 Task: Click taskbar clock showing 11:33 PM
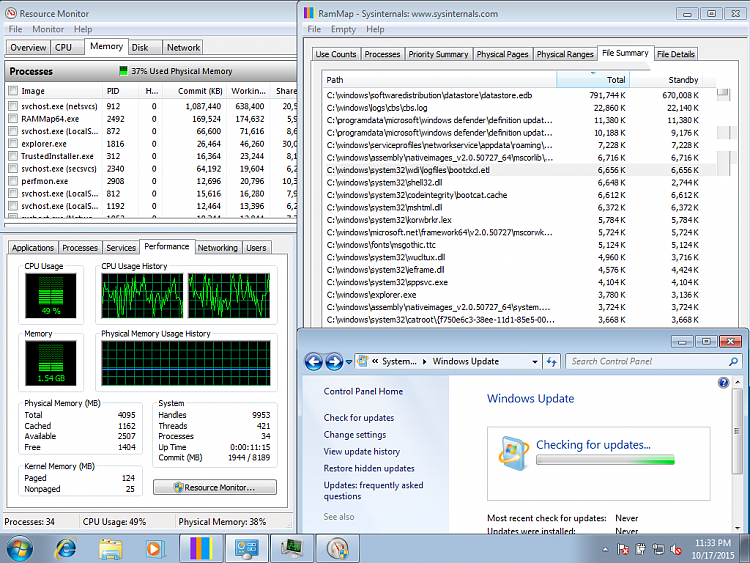point(712,549)
